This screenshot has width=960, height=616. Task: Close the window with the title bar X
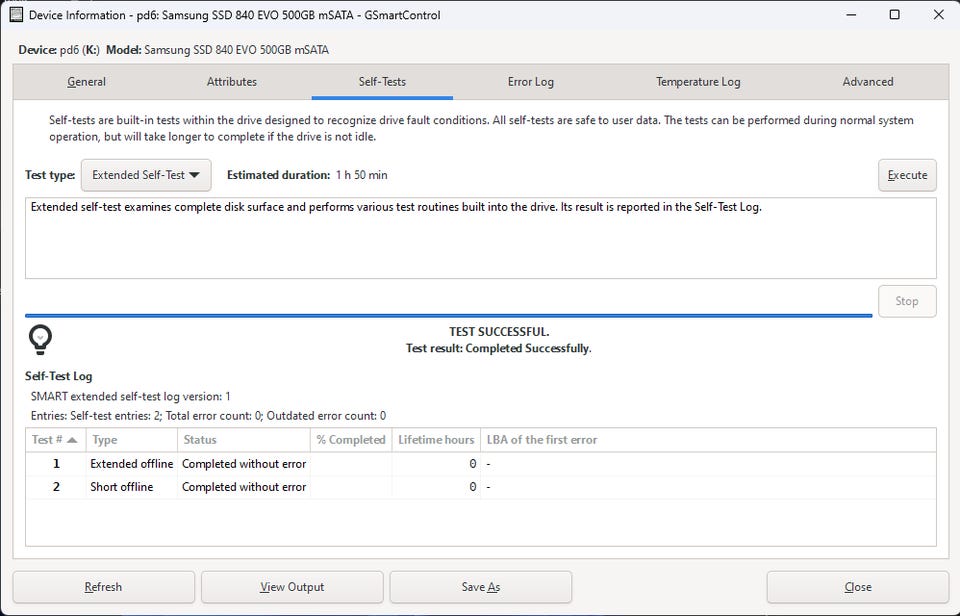pyautogui.click(x=939, y=15)
